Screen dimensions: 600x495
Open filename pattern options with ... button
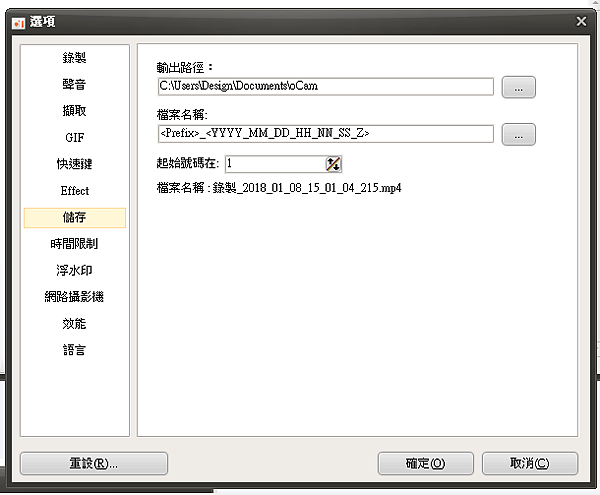click(x=518, y=134)
